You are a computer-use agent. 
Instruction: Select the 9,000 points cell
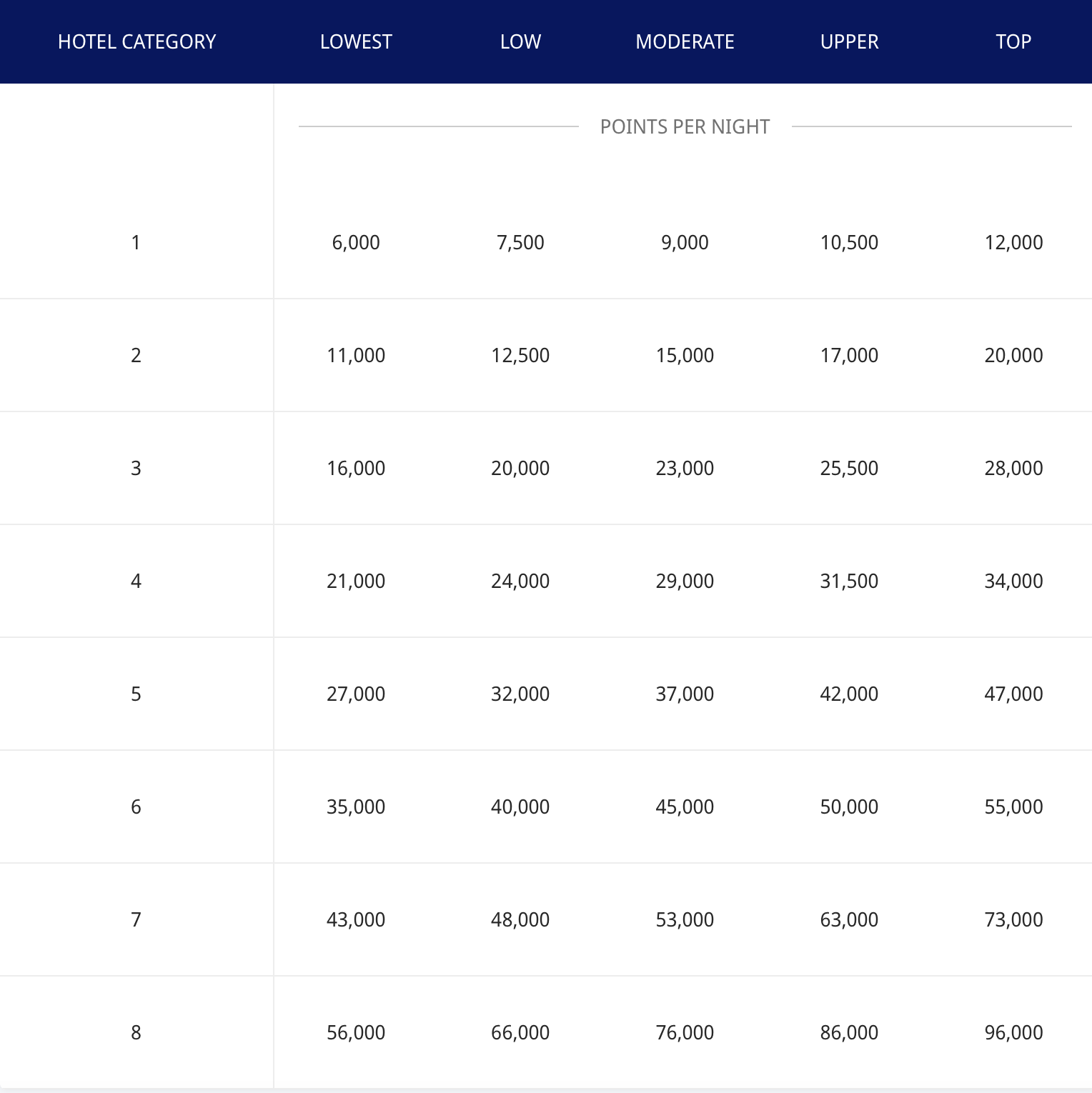pyautogui.click(x=685, y=242)
